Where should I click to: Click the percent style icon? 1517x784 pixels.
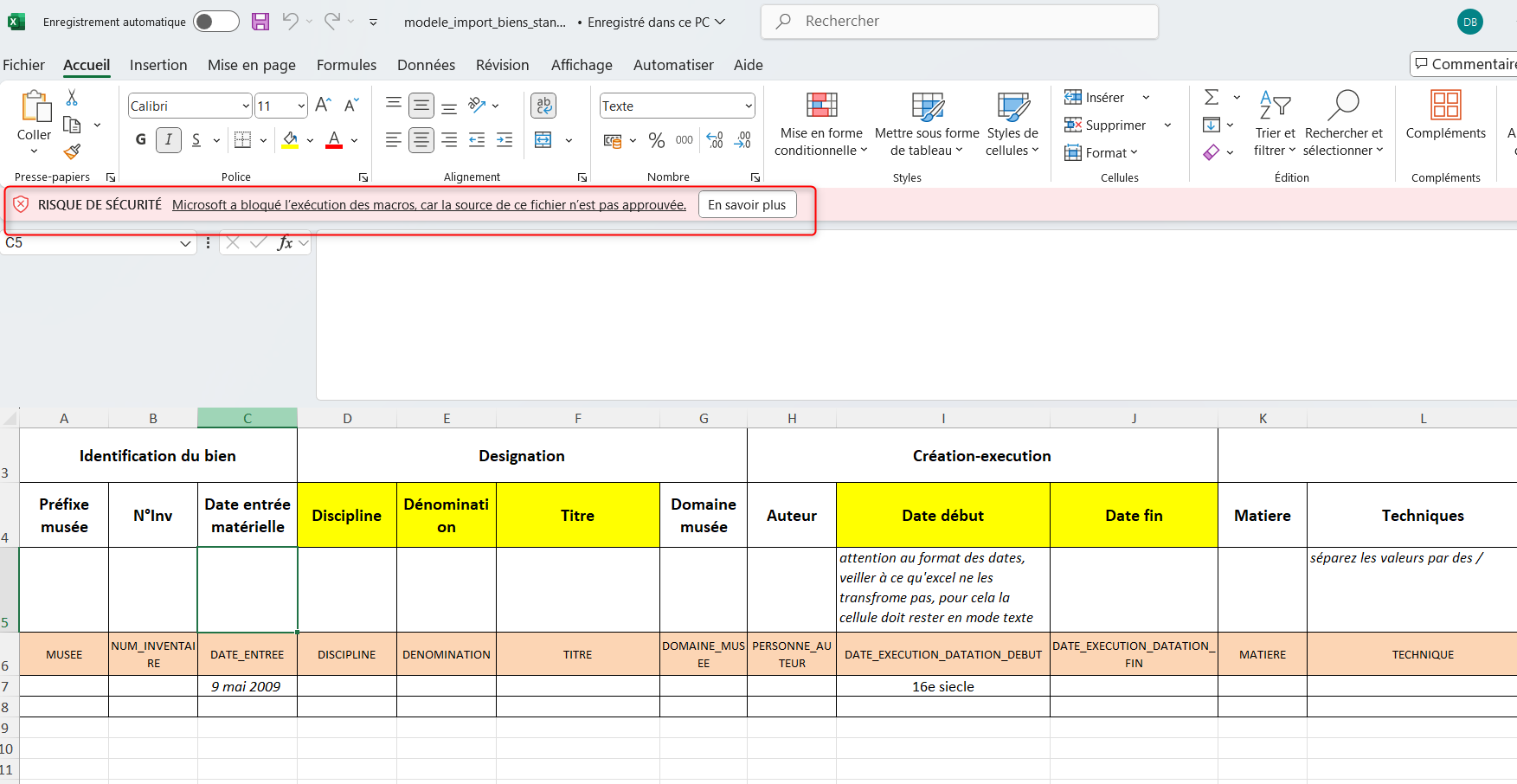point(657,140)
